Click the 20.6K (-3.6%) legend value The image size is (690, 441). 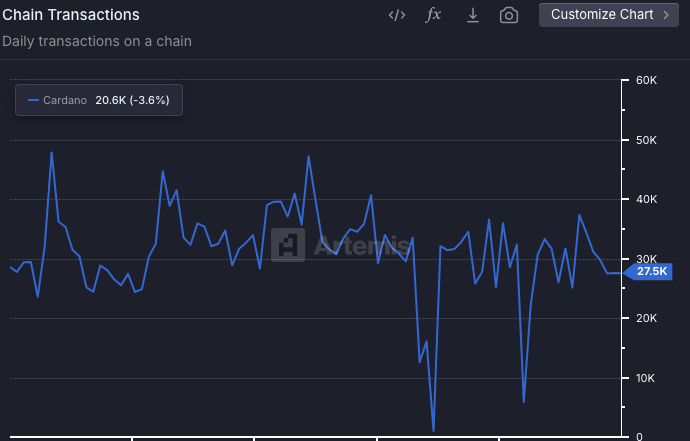tap(132, 100)
